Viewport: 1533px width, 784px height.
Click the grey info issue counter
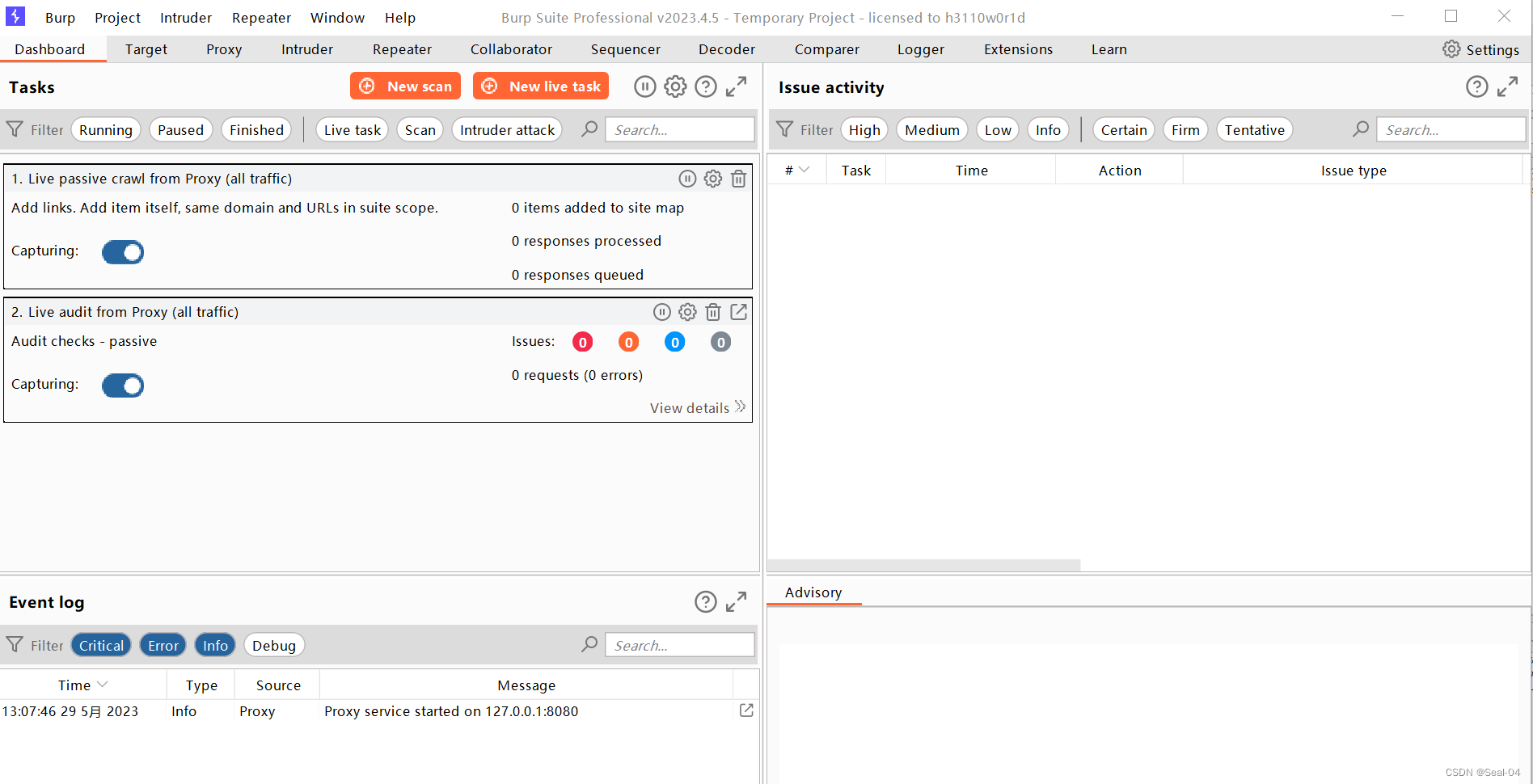coord(720,342)
